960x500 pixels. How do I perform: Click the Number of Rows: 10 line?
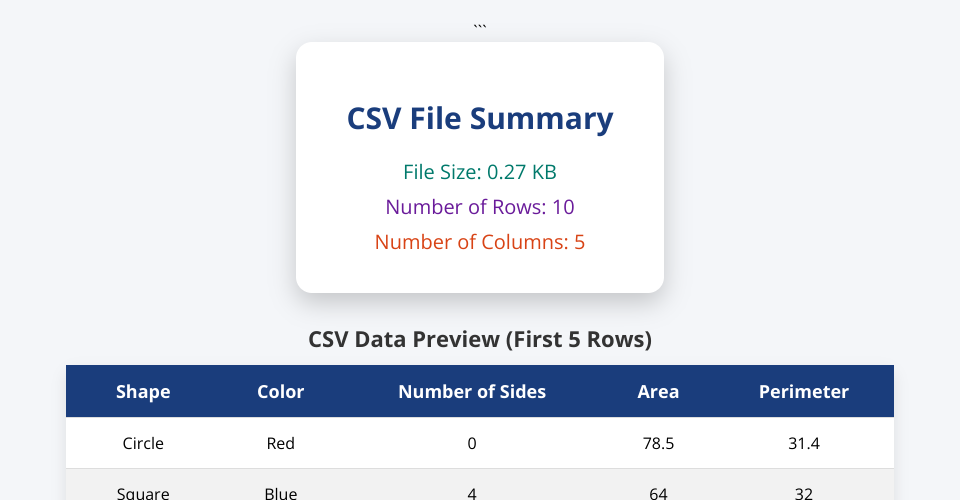[480, 207]
